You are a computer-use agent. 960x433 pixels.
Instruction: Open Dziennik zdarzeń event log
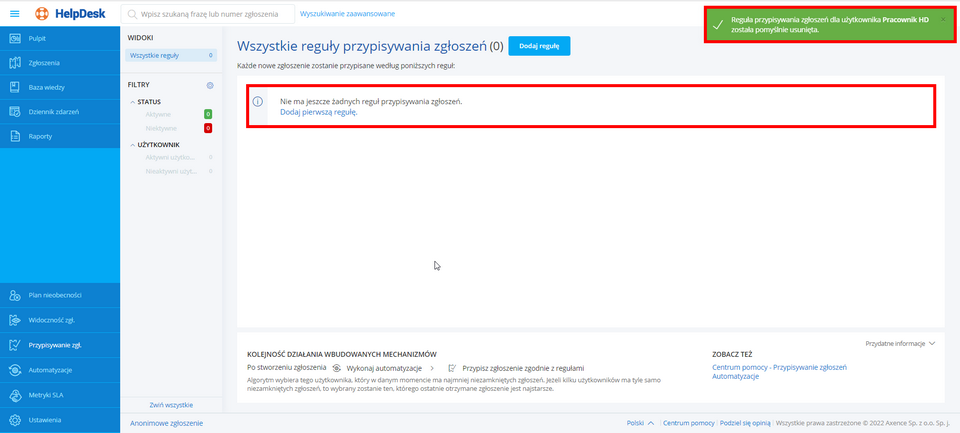(53, 111)
